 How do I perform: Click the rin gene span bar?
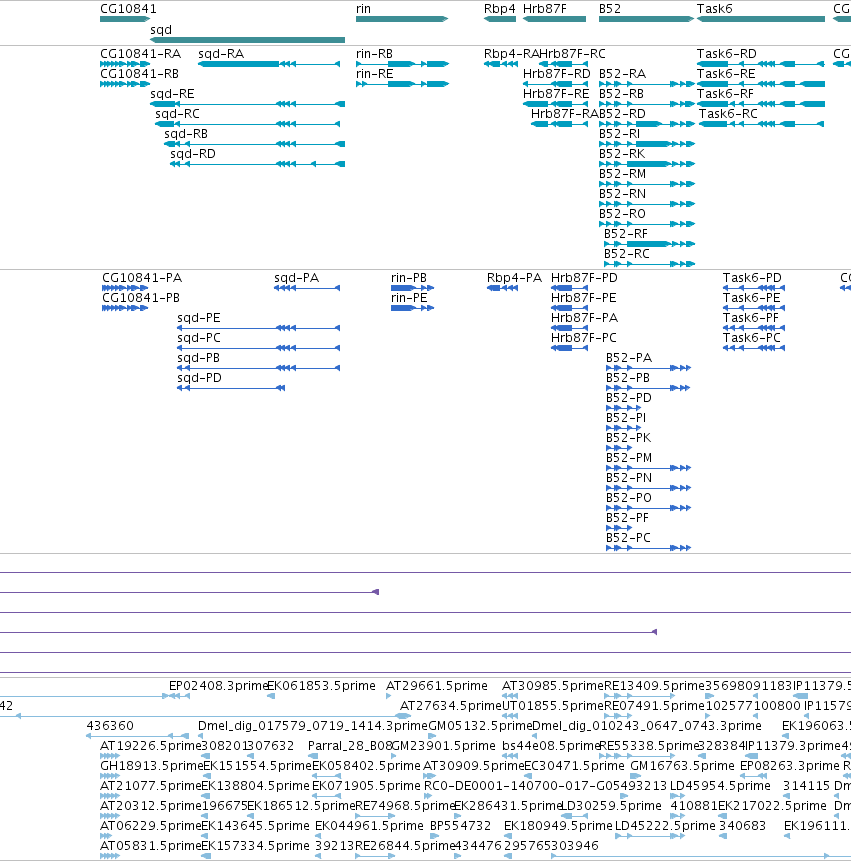pos(402,19)
